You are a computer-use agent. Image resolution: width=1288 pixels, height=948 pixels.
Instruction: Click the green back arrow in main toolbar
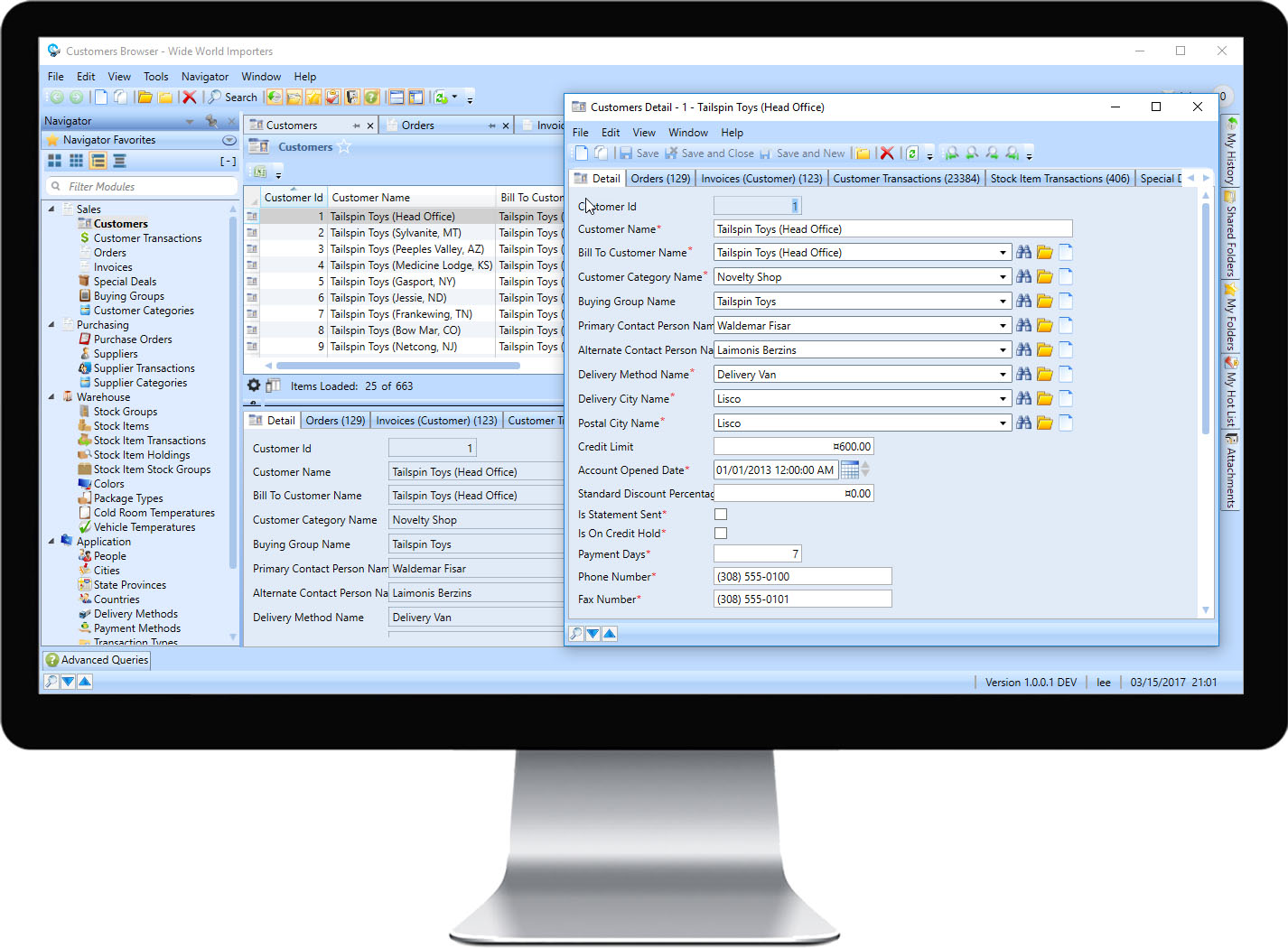point(56,98)
